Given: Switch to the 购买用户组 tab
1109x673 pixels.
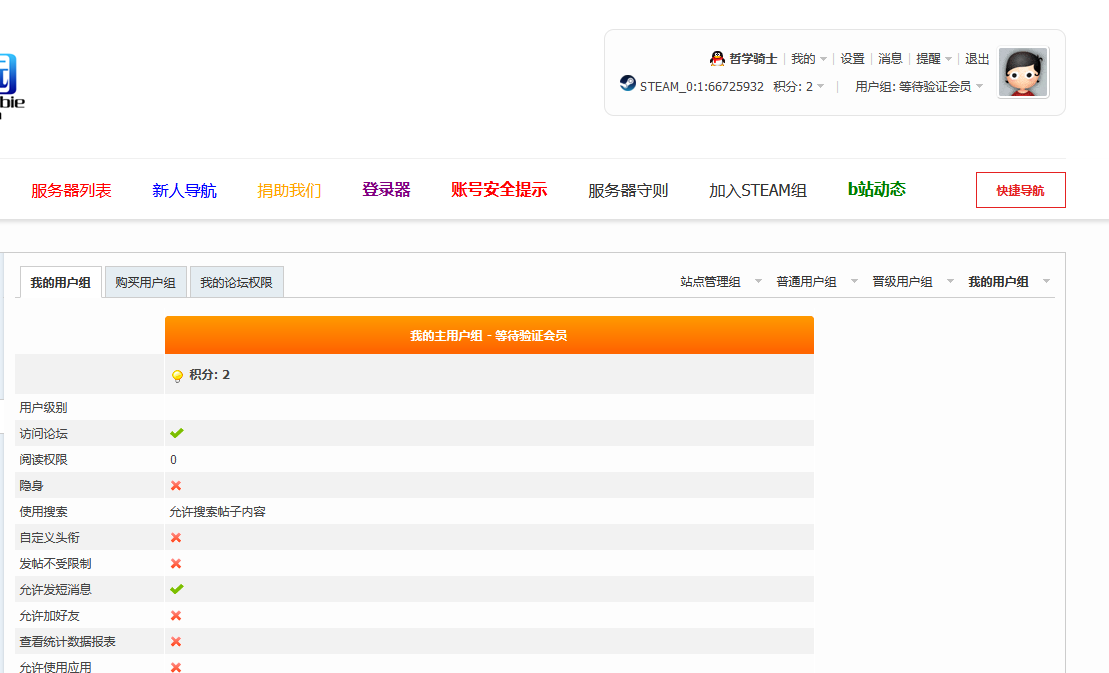Looking at the screenshot, I should pyautogui.click(x=146, y=282).
